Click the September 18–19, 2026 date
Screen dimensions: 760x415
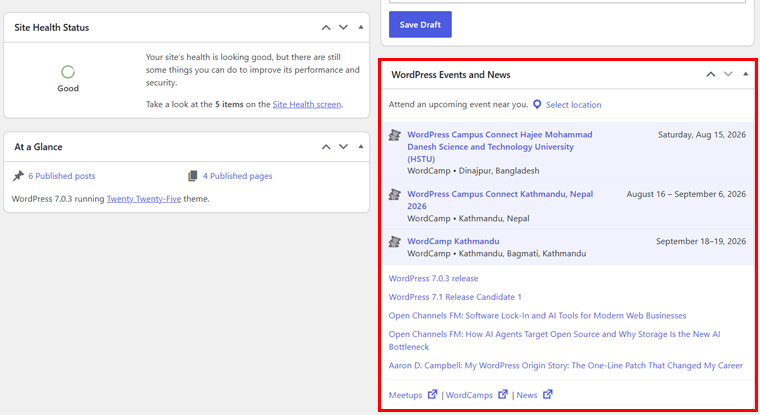click(x=701, y=241)
